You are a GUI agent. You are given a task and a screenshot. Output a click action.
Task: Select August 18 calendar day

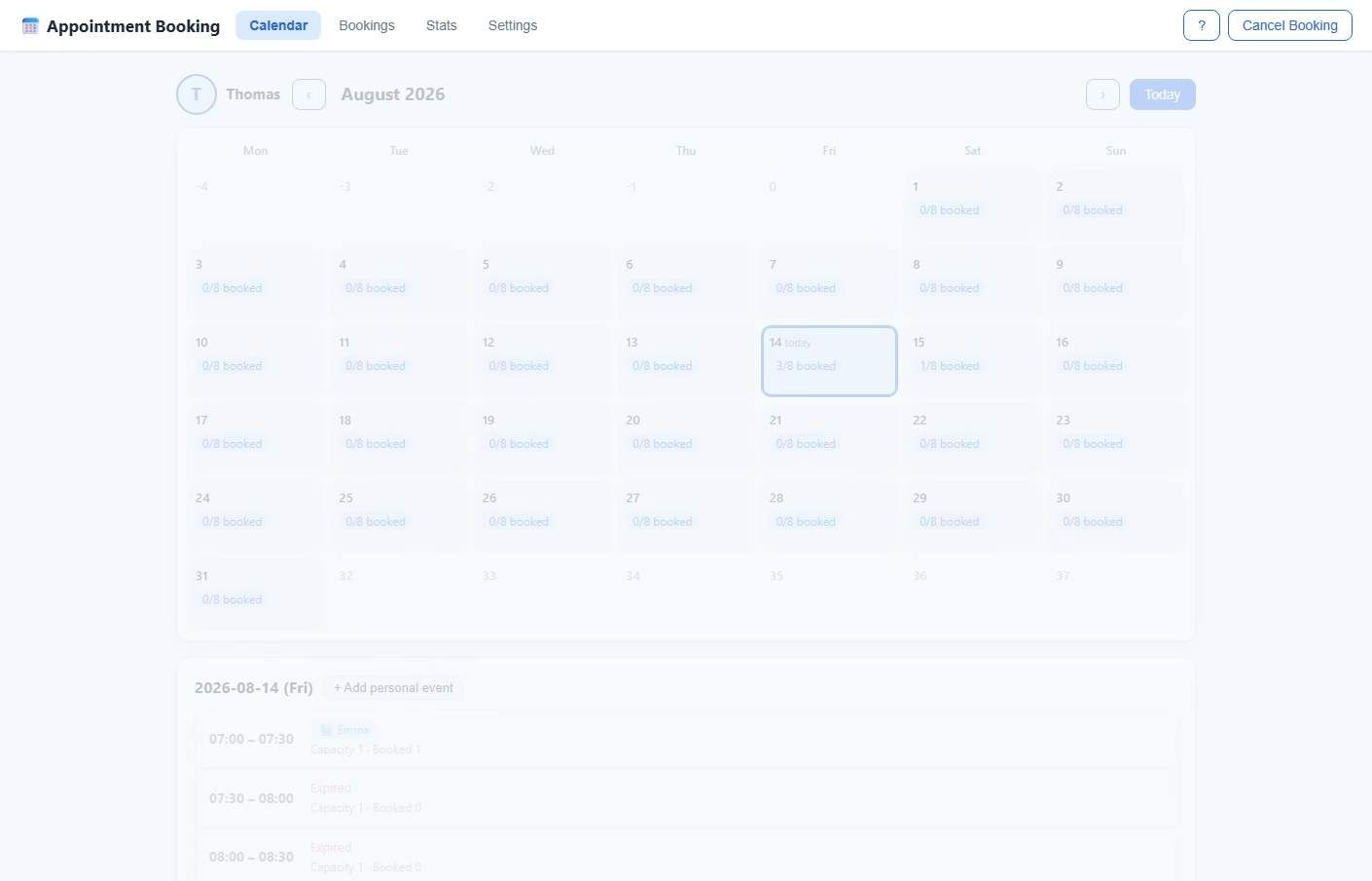399,439
